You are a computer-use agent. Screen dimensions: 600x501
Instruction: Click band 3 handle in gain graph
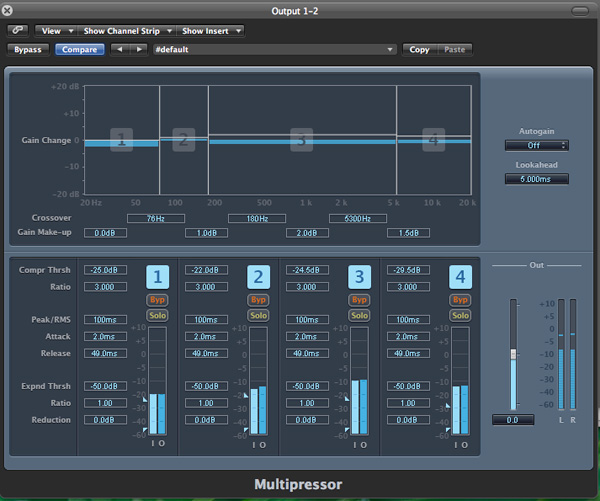point(302,140)
